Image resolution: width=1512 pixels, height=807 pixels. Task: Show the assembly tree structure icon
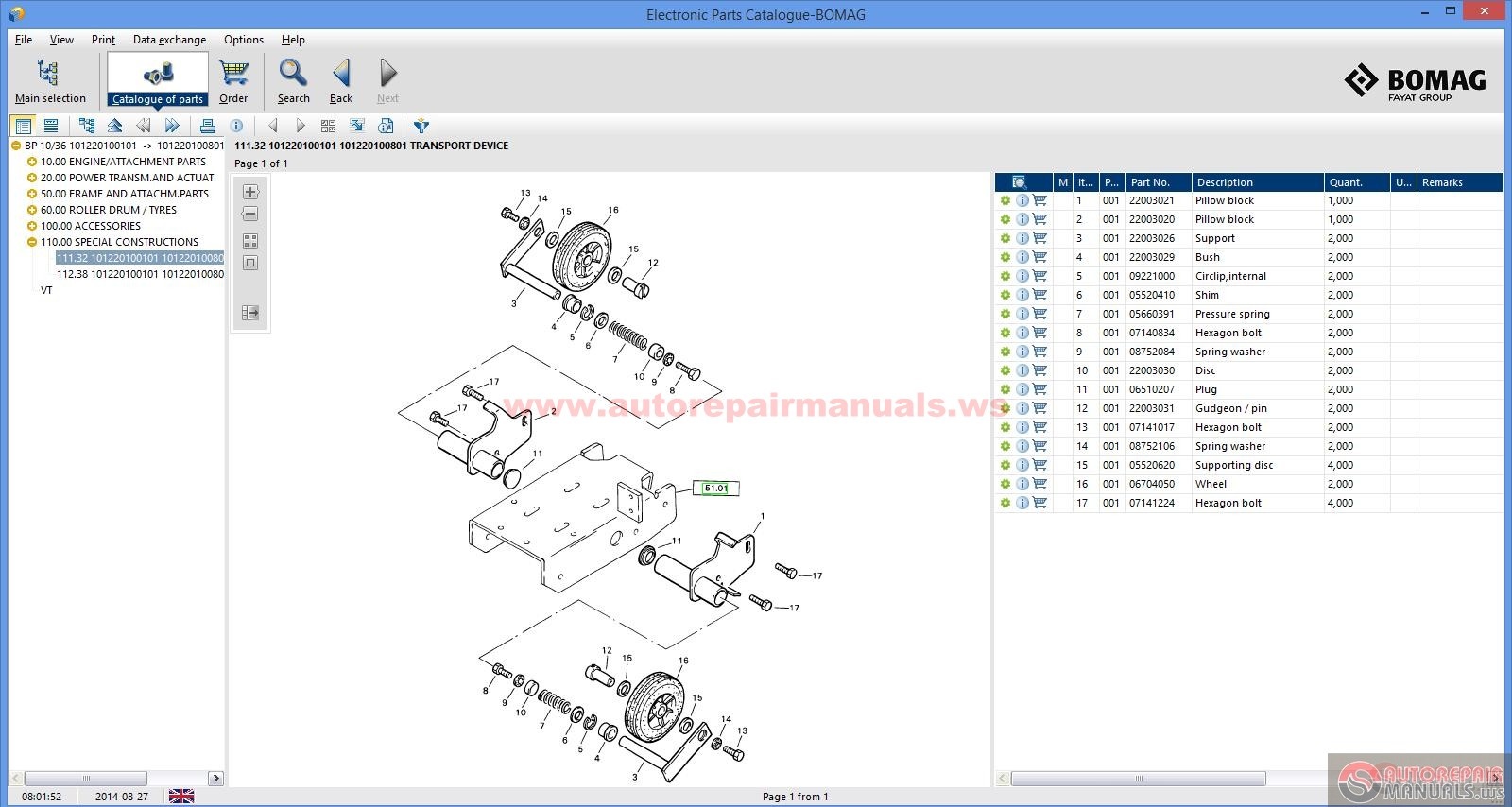[x=87, y=126]
